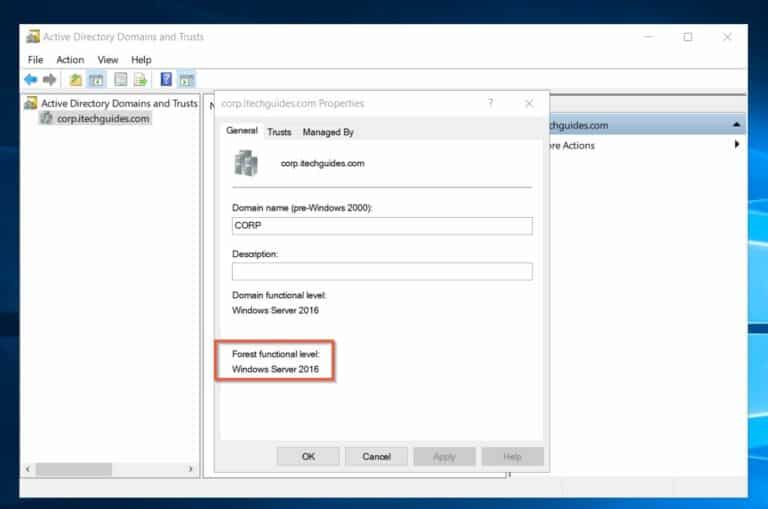The height and width of the screenshot is (509, 768).
Task: Click the blue Help book toolbar icon
Action: coord(167,79)
